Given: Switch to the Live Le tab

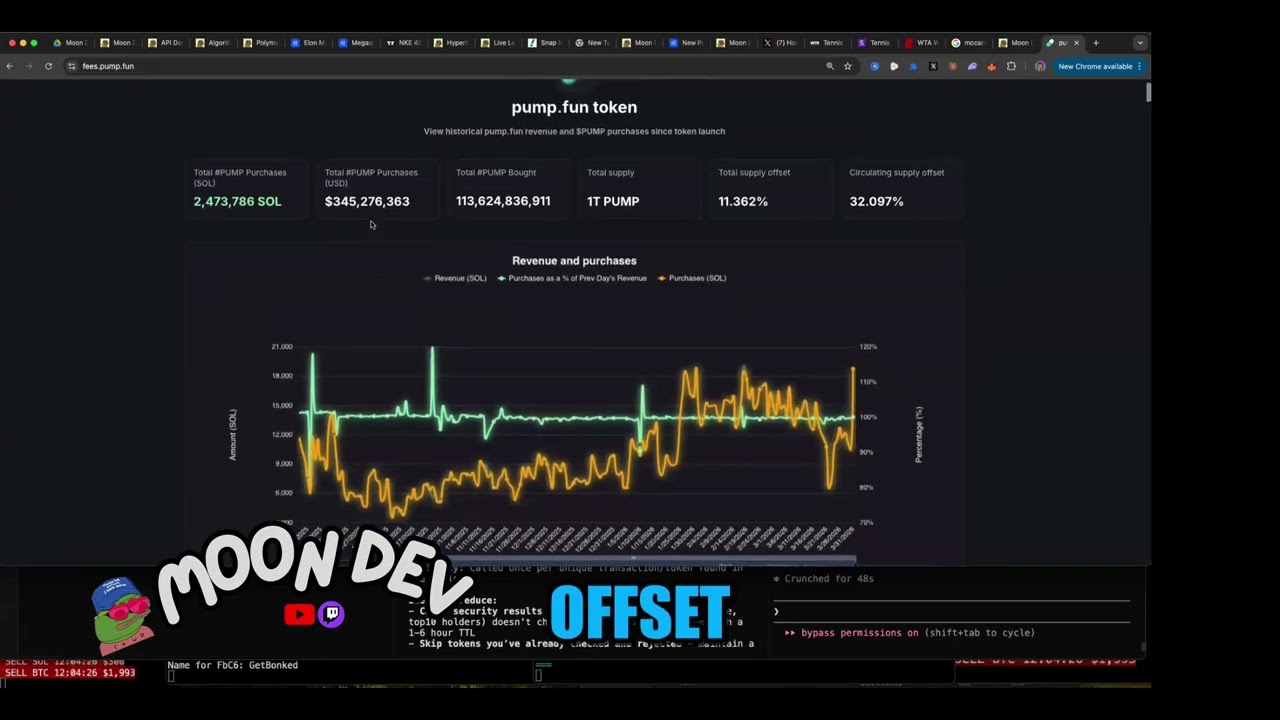Looking at the screenshot, I should tap(499, 43).
